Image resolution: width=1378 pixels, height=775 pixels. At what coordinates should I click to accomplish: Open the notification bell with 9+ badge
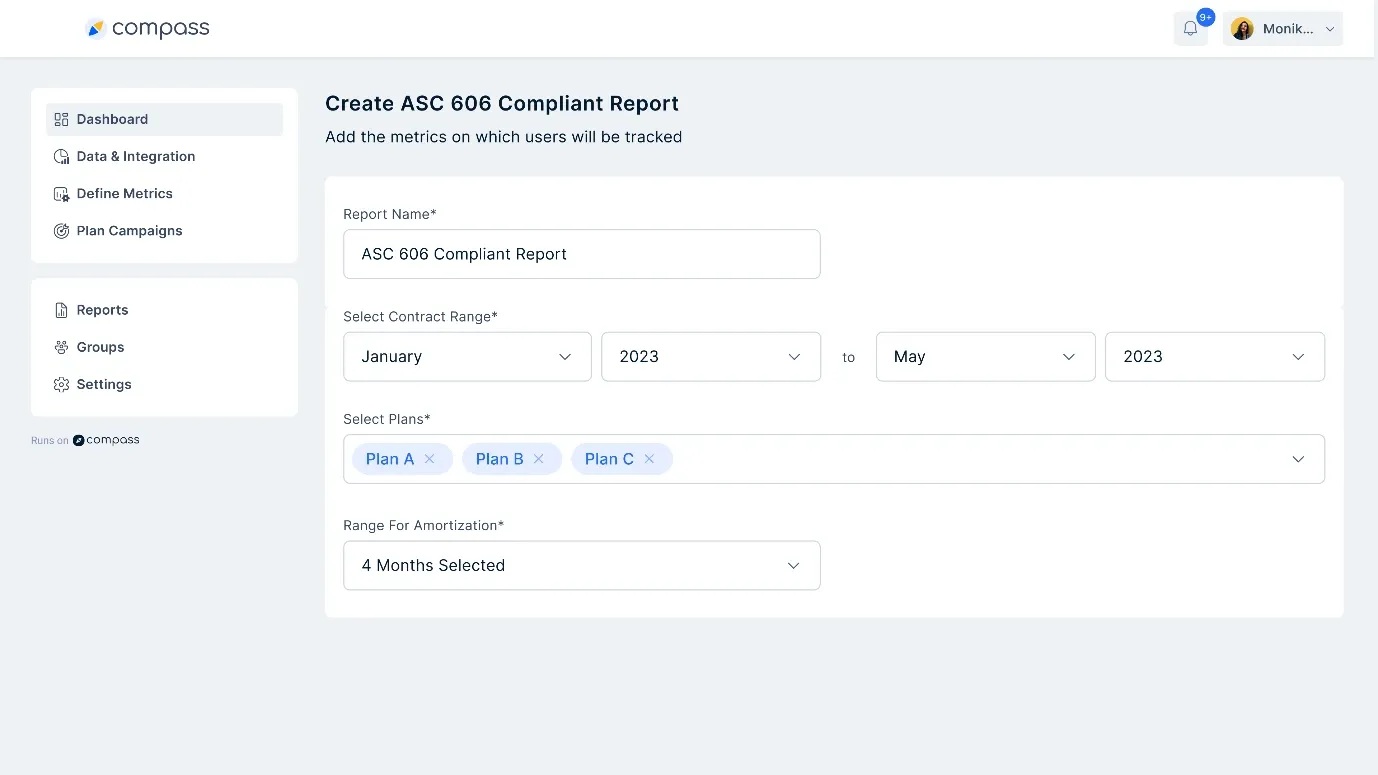click(x=1190, y=28)
